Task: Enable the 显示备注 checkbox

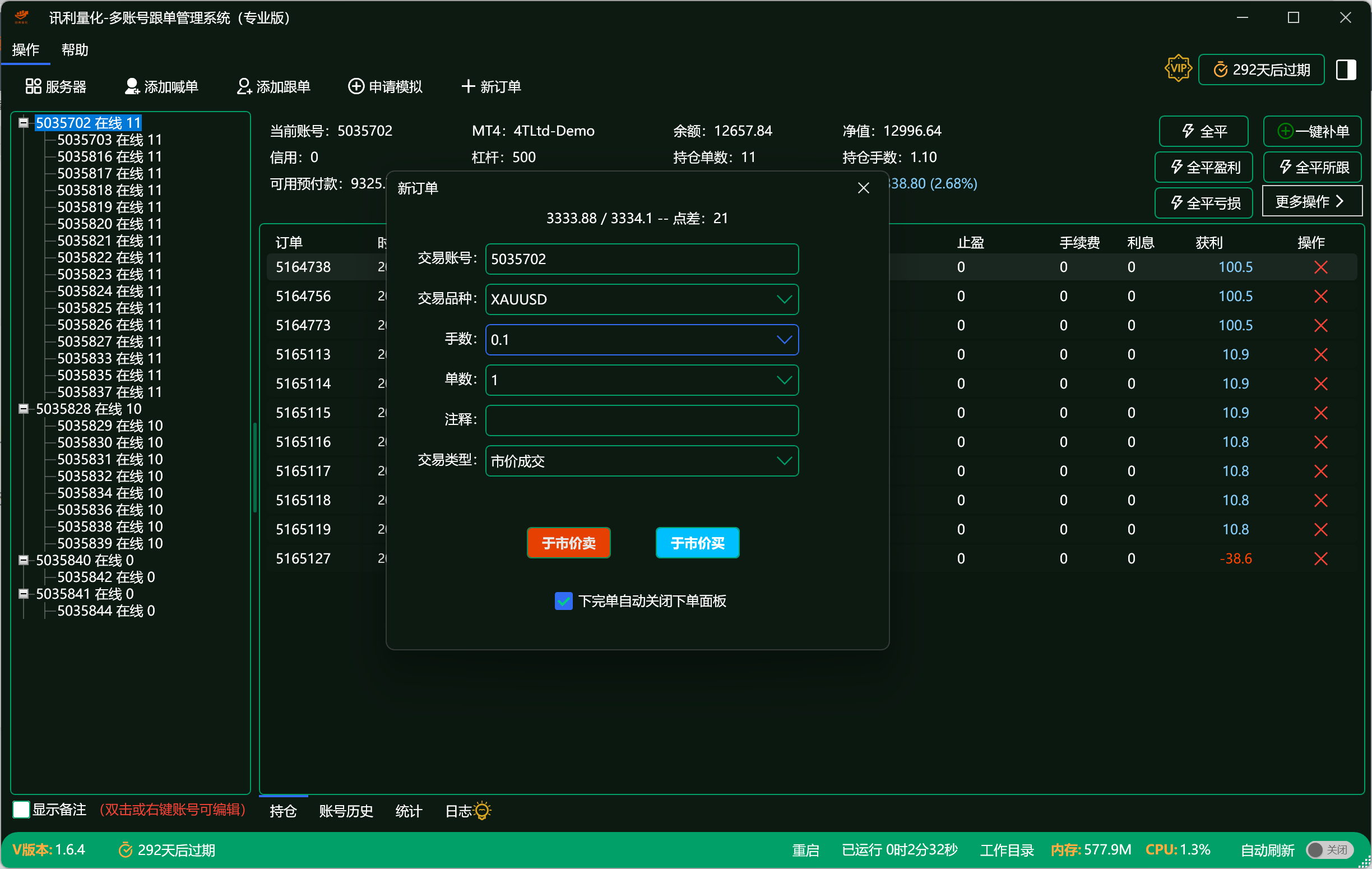Action: (x=21, y=808)
